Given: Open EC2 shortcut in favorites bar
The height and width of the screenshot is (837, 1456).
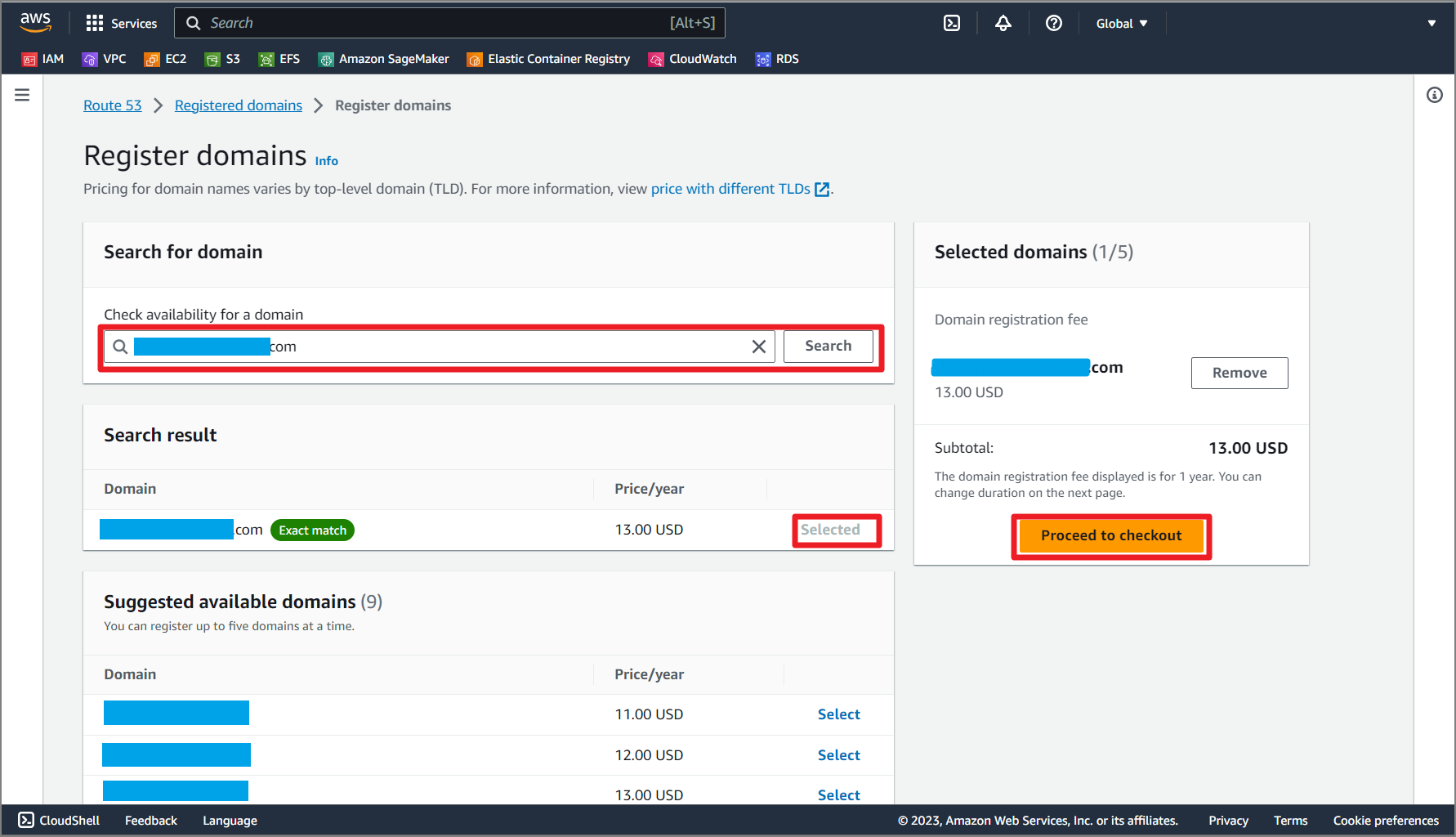Looking at the screenshot, I should [165, 59].
